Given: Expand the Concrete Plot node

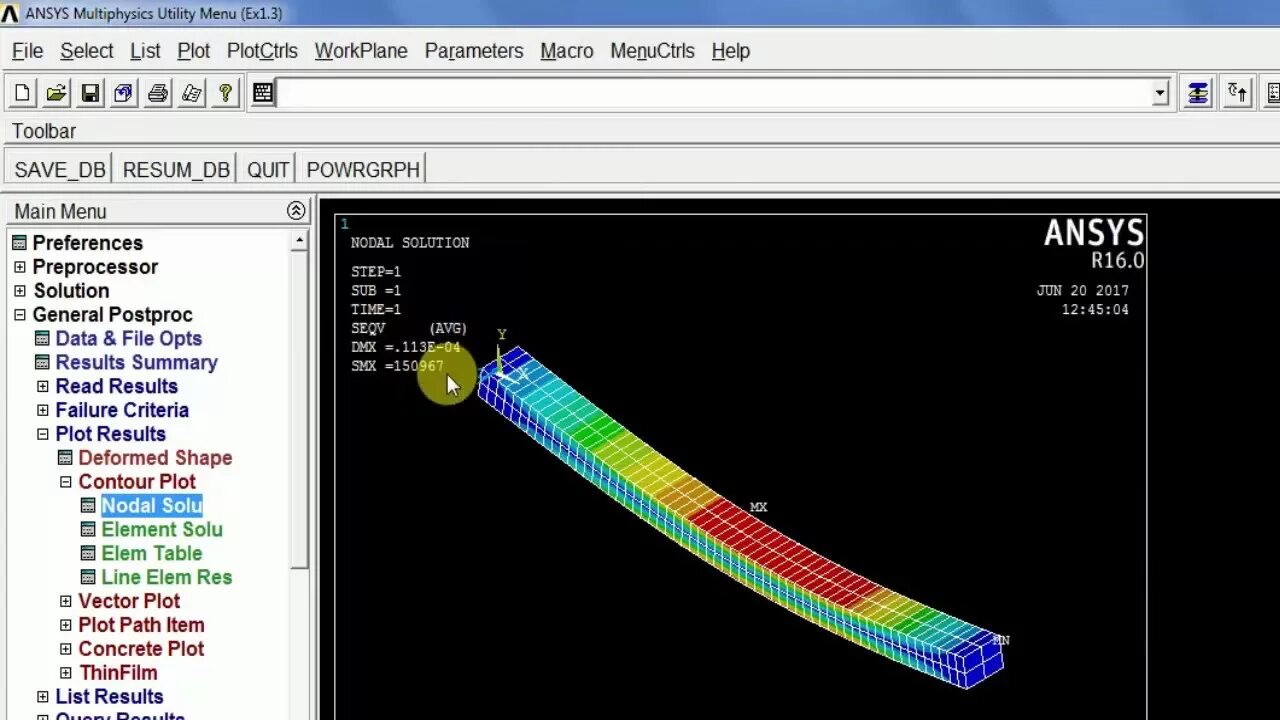Looking at the screenshot, I should pos(65,650).
